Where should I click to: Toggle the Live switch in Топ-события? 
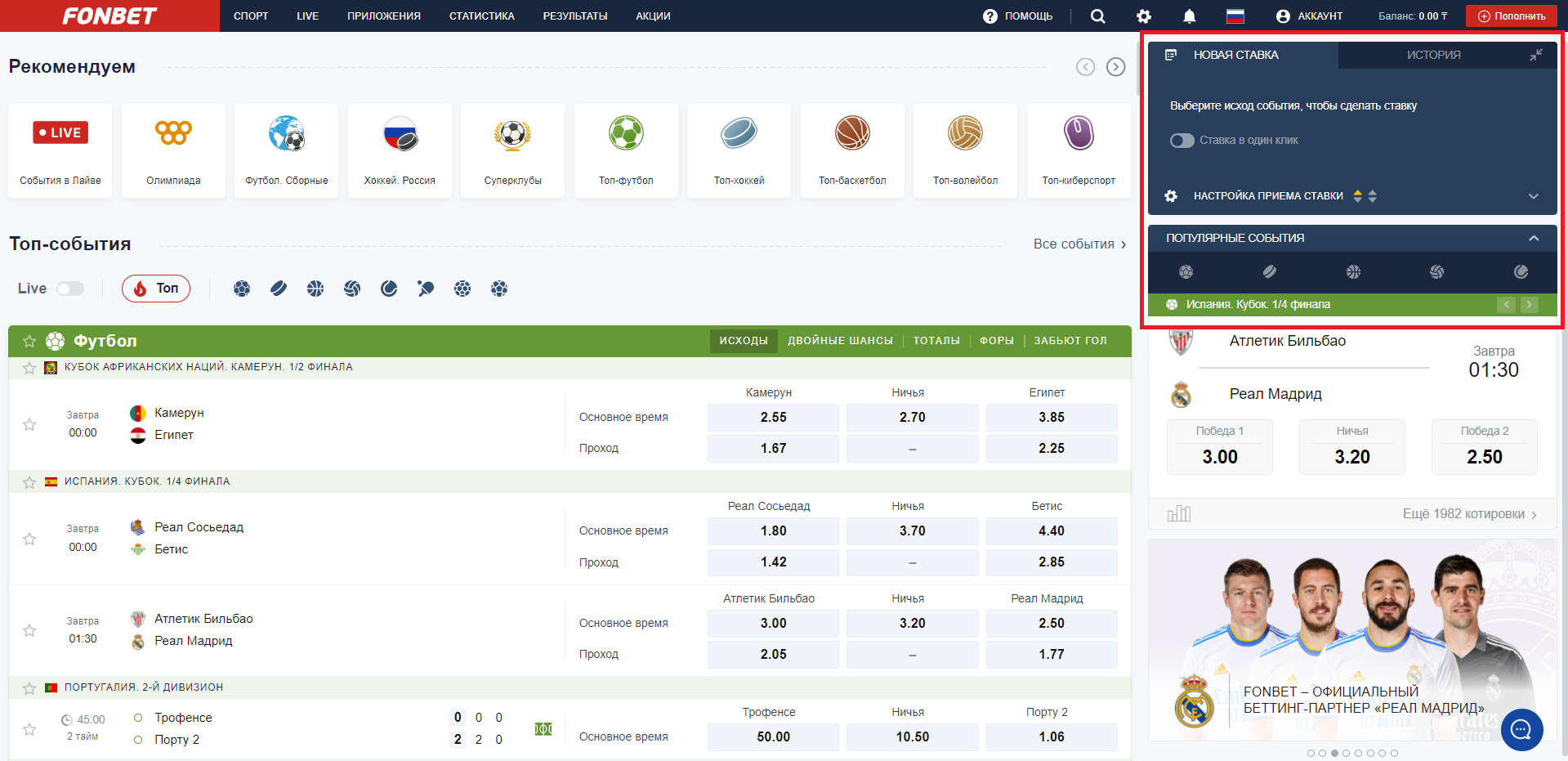coord(70,289)
